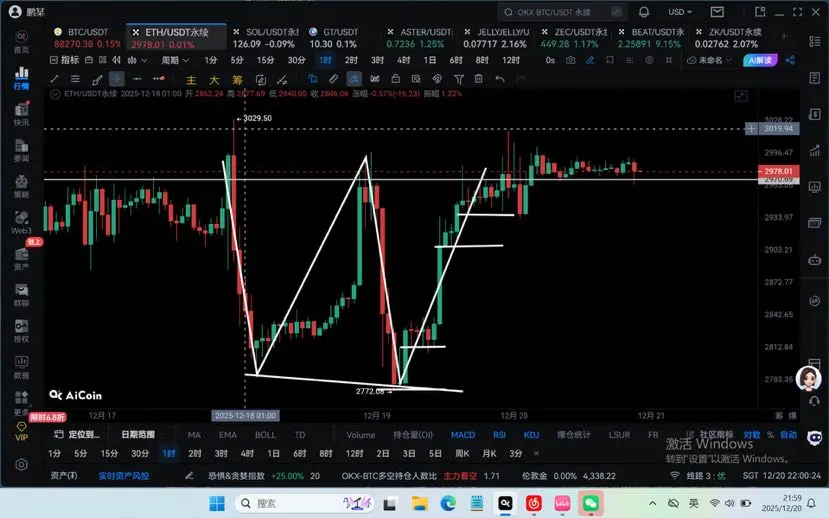Screen dimensions: 829x518
Task: Open the VIP sidebar icon
Action: [x=21, y=431]
